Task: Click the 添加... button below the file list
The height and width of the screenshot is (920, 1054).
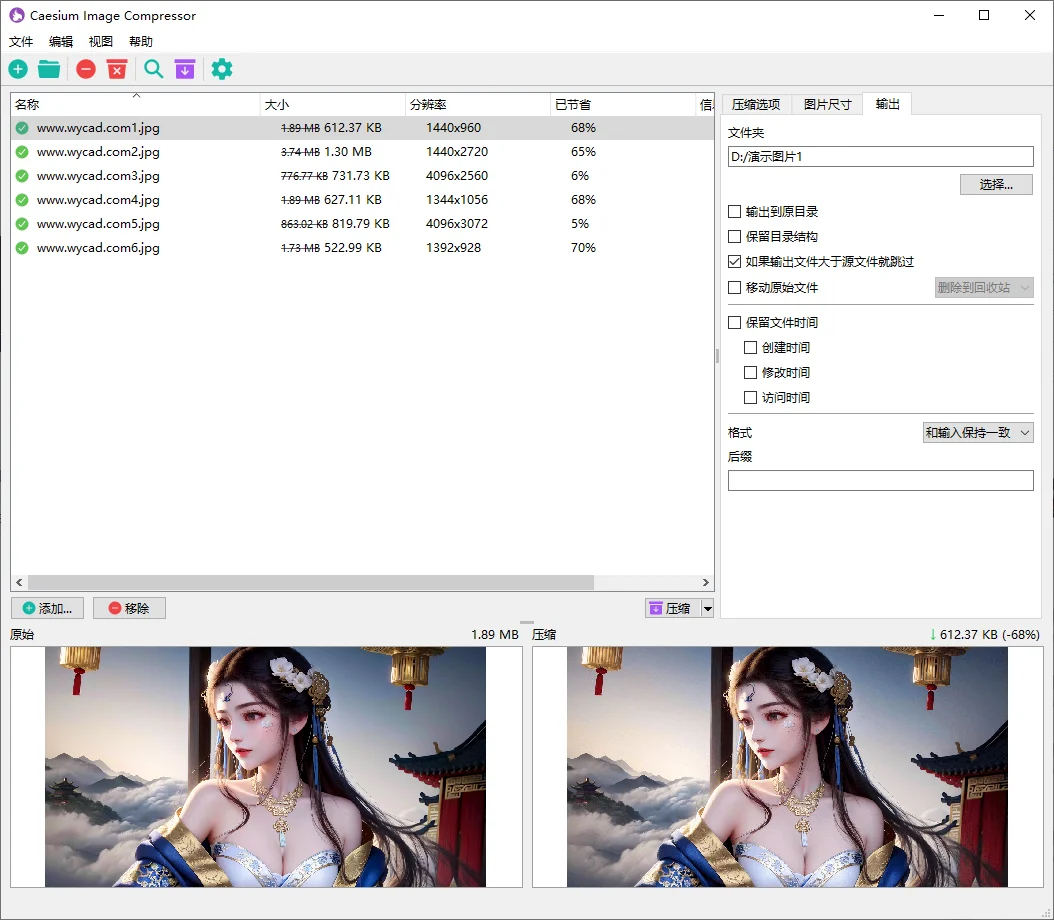Action: [x=47, y=608]
